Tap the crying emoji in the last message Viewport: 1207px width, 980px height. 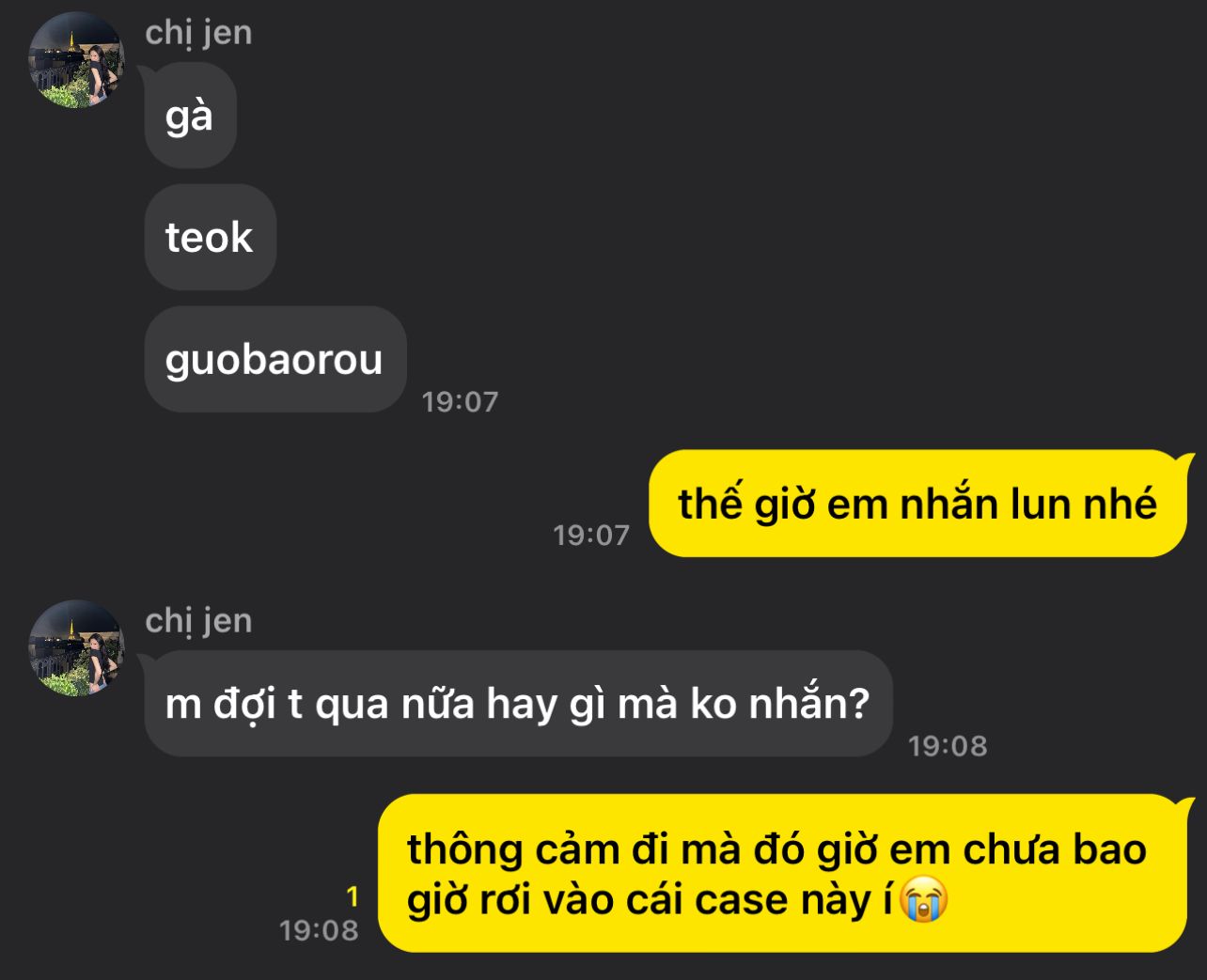923,899
